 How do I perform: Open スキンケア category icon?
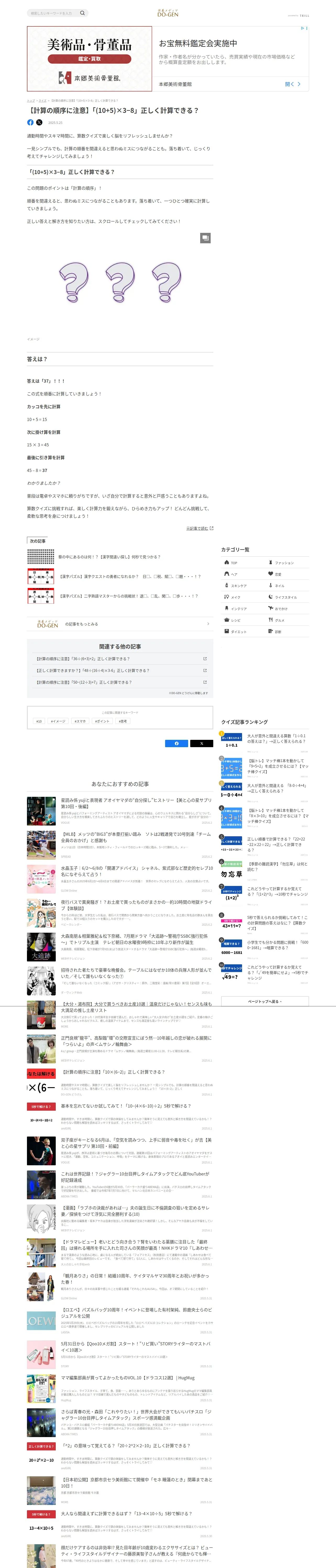coord(227,586)
